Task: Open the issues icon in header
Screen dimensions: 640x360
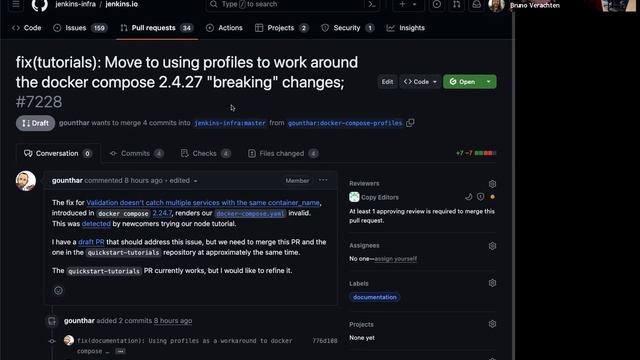Action: (437, 4)
